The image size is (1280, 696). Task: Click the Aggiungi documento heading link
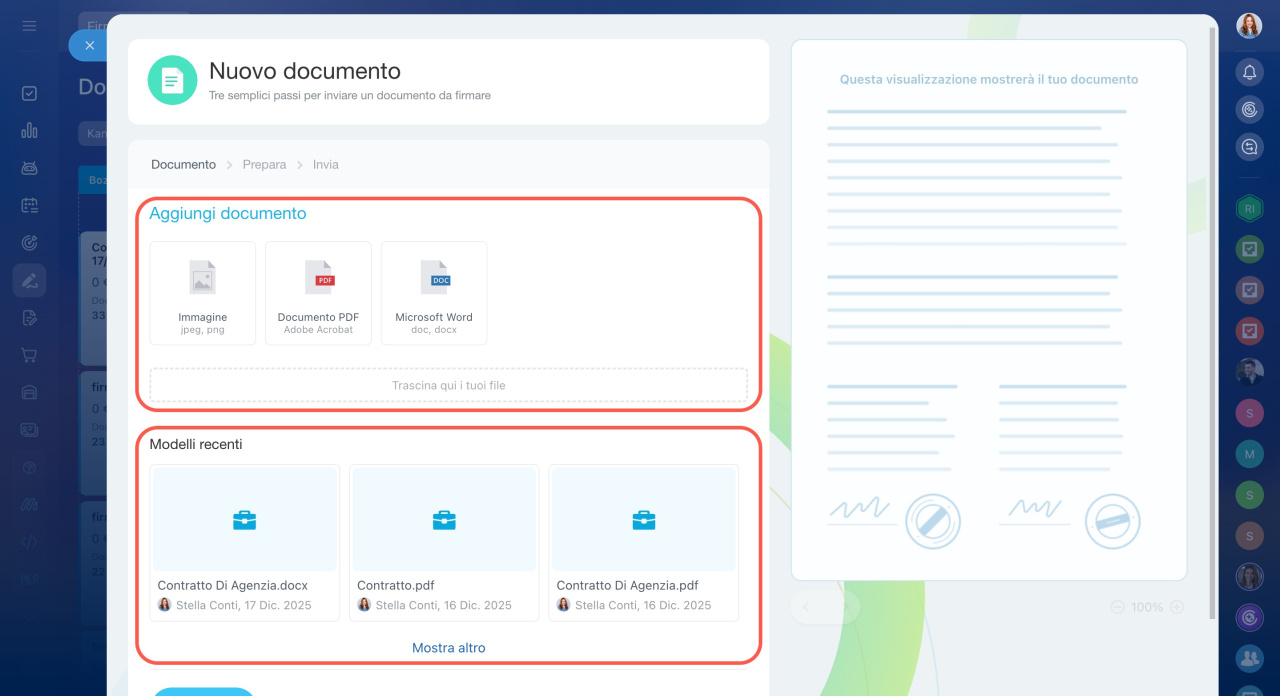click(x=228, y=213)
